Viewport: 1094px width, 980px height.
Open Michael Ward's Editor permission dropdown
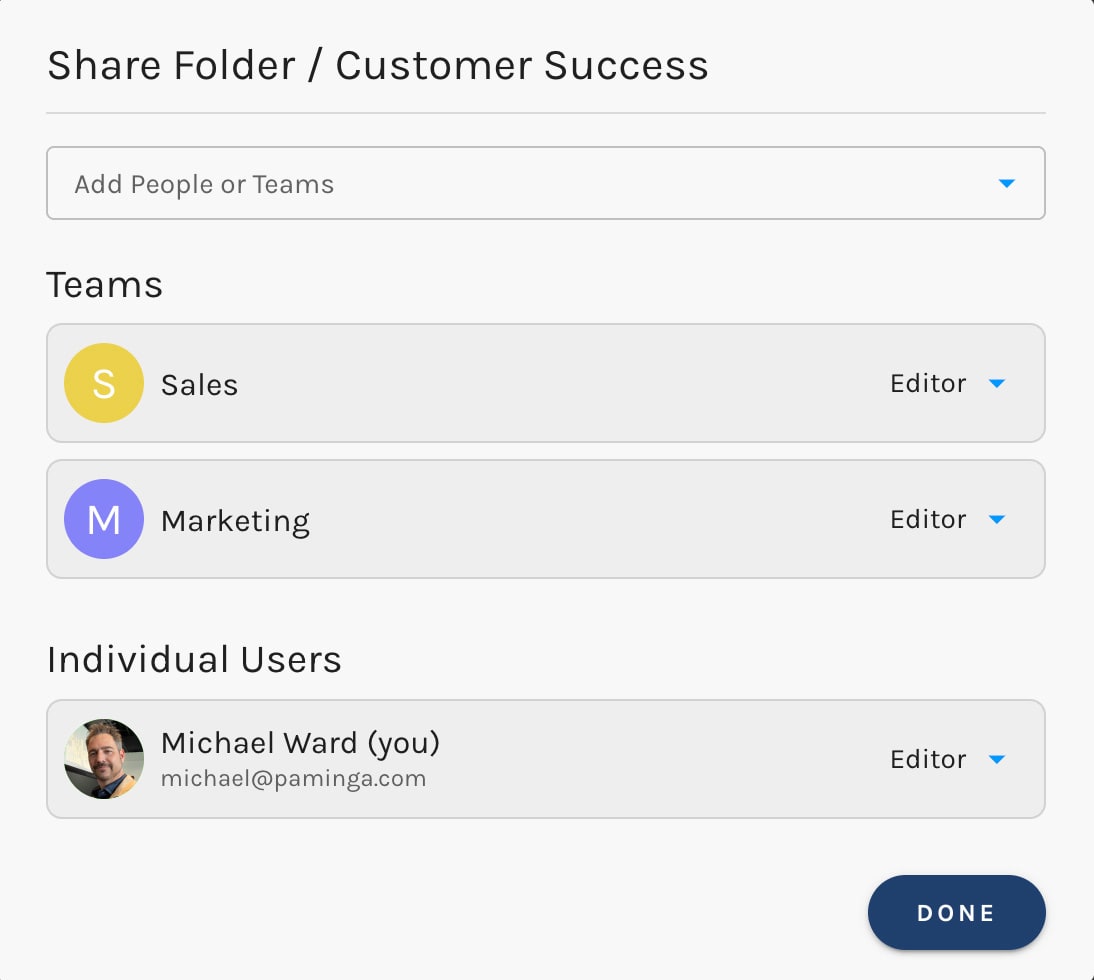pyautogui.click(x=945, y=759)
